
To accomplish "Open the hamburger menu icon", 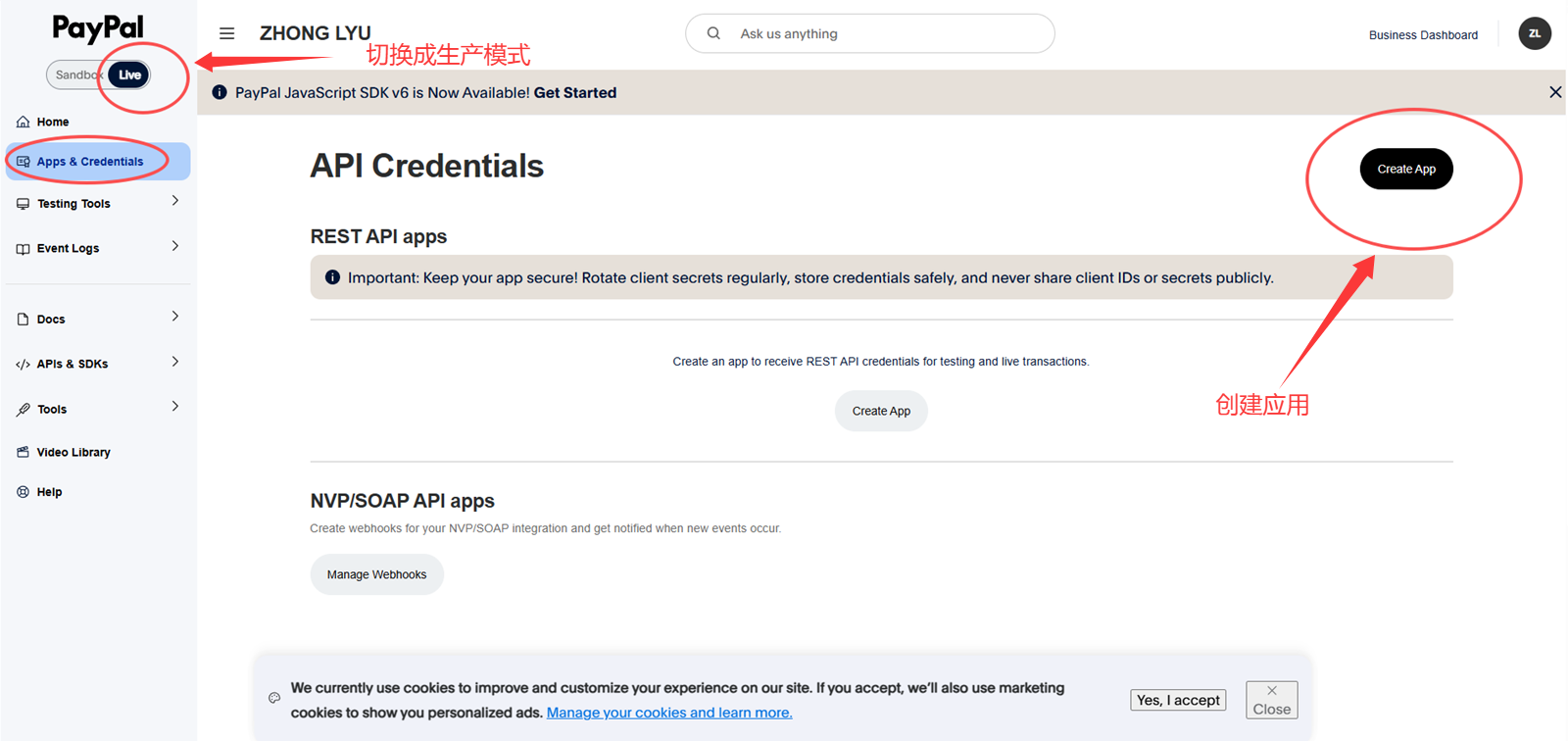I will [226, 33].
